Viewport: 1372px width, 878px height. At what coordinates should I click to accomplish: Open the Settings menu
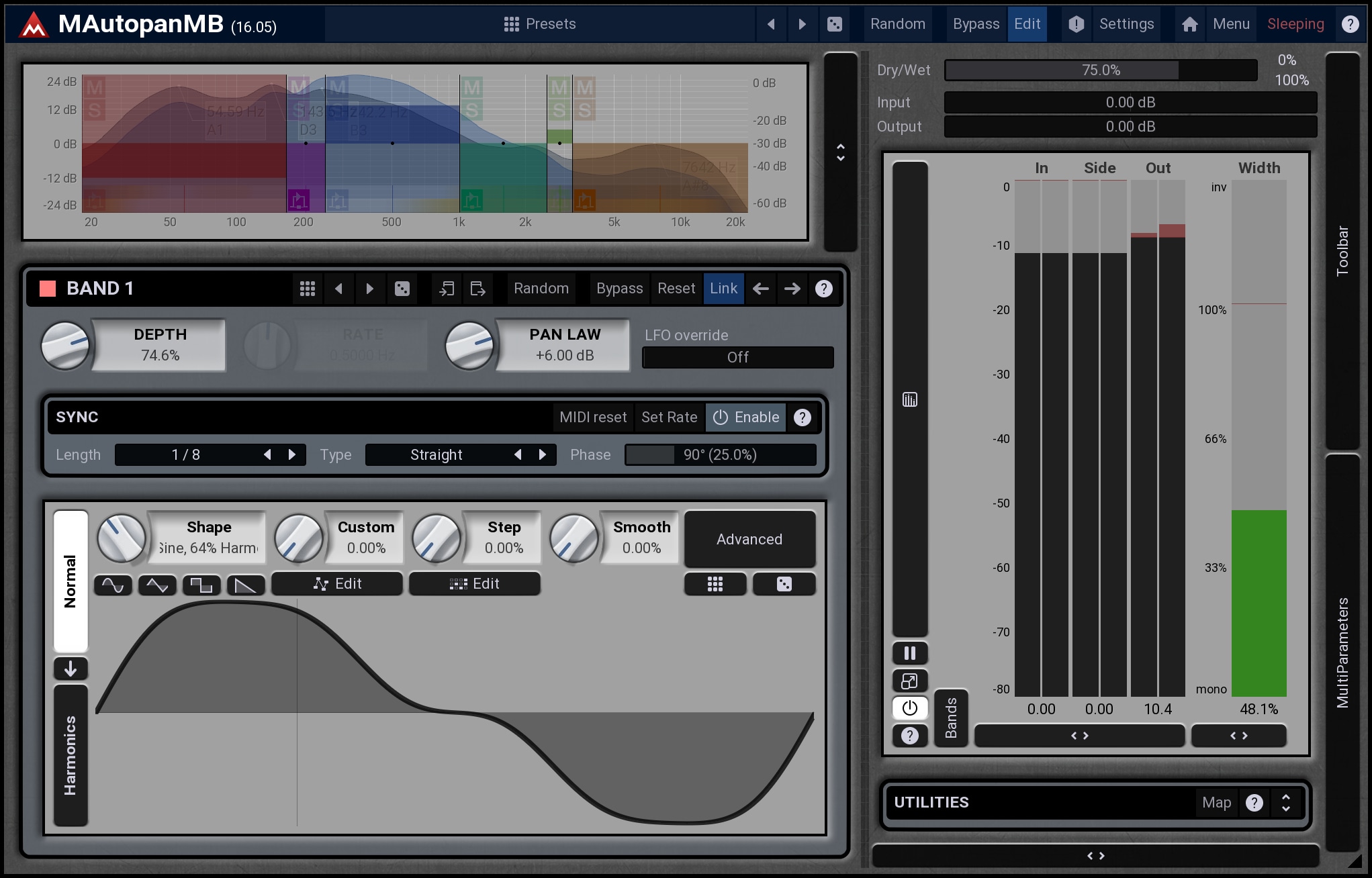pyautogui.click(x=1126, y=24)
